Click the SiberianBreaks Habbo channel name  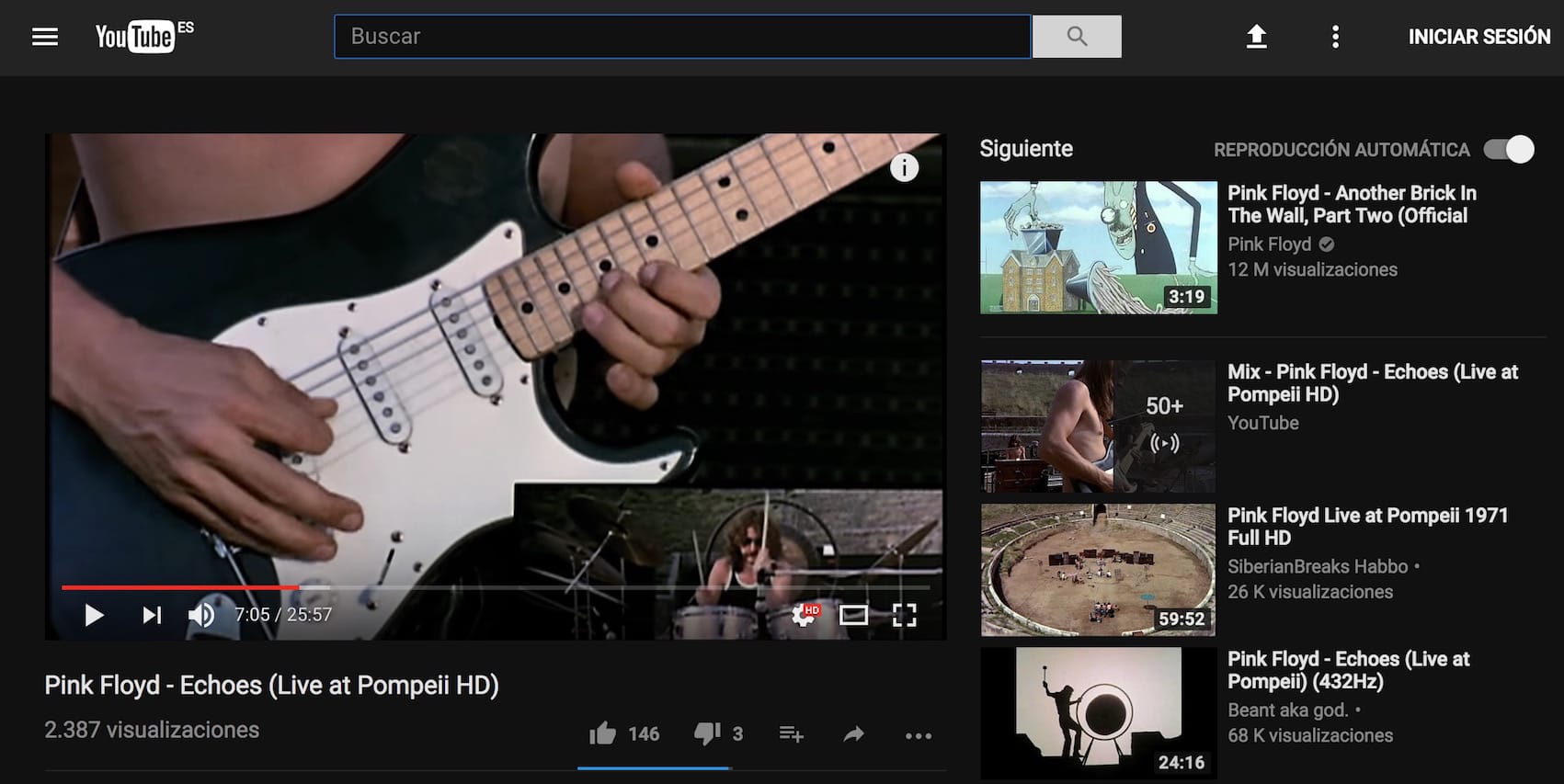pos(1318,566)
